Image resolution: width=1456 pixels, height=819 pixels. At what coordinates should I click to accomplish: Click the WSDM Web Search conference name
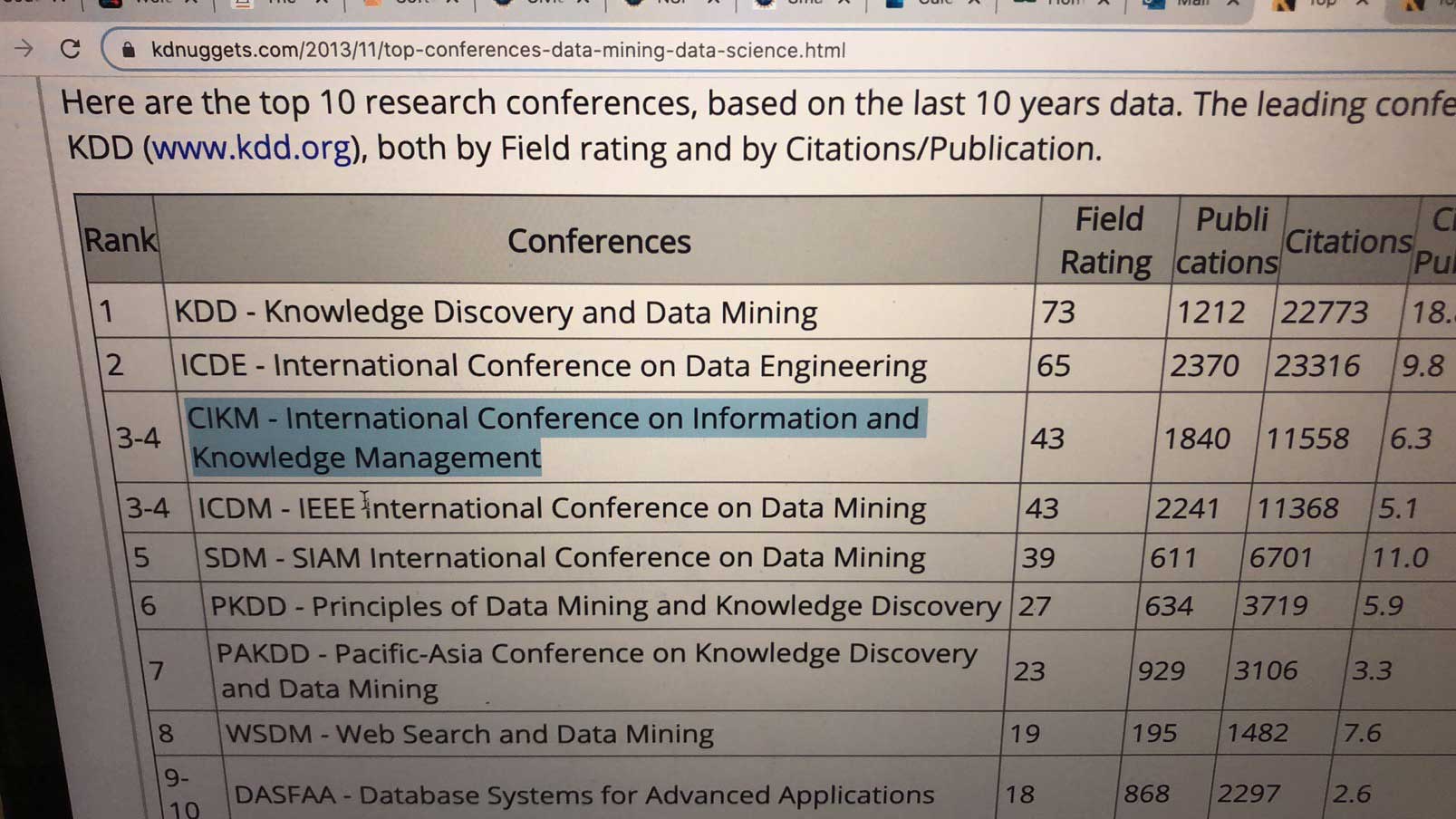[x=469, y=734]
